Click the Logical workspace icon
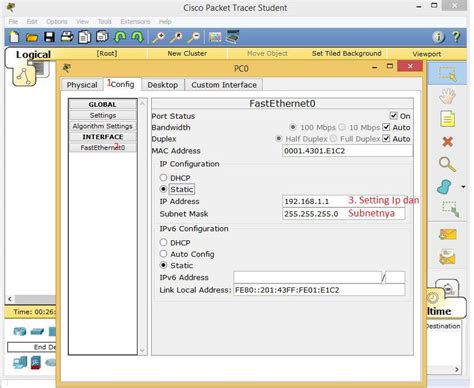Image resolution: width=474 pixels, height=388 pixels. point(24,76)
